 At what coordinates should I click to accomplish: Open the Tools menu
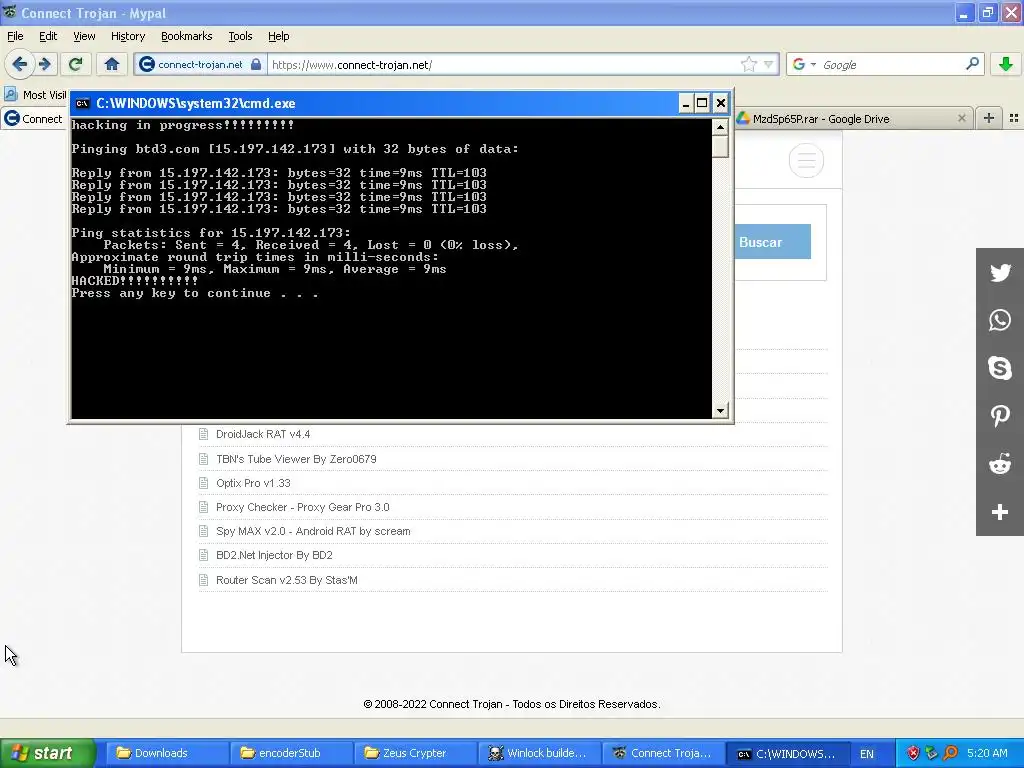tap(240, 36)
